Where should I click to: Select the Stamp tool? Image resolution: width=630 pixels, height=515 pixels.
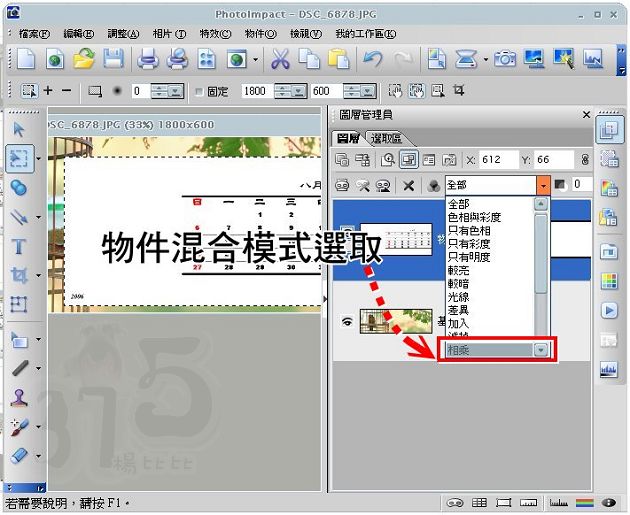(18, 398)
